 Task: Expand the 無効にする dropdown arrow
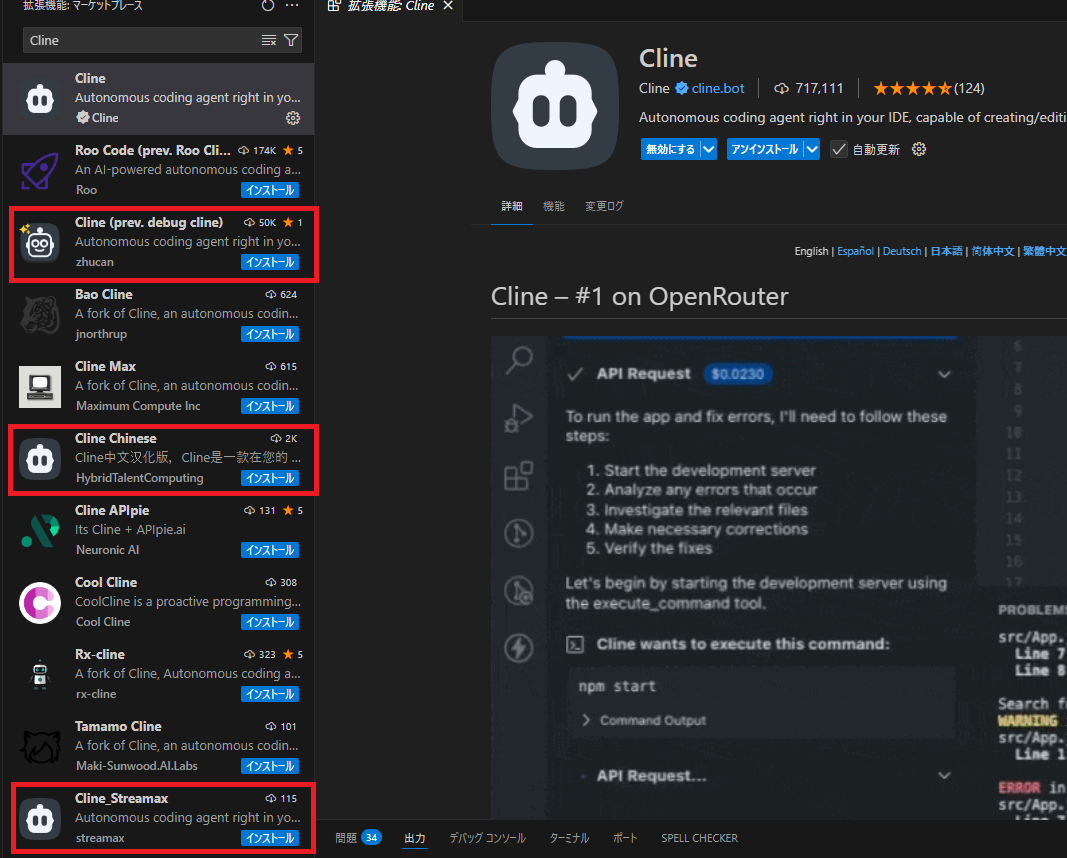click(x=708, y=149)
